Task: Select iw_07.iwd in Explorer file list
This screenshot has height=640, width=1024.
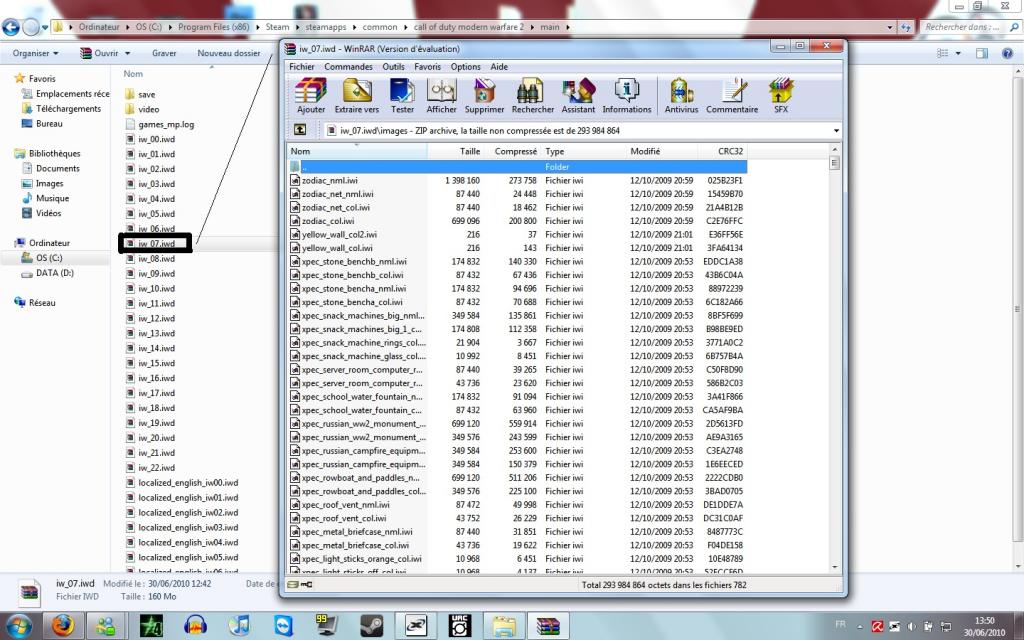Action: pyautogui.click(x=156, y=244)
